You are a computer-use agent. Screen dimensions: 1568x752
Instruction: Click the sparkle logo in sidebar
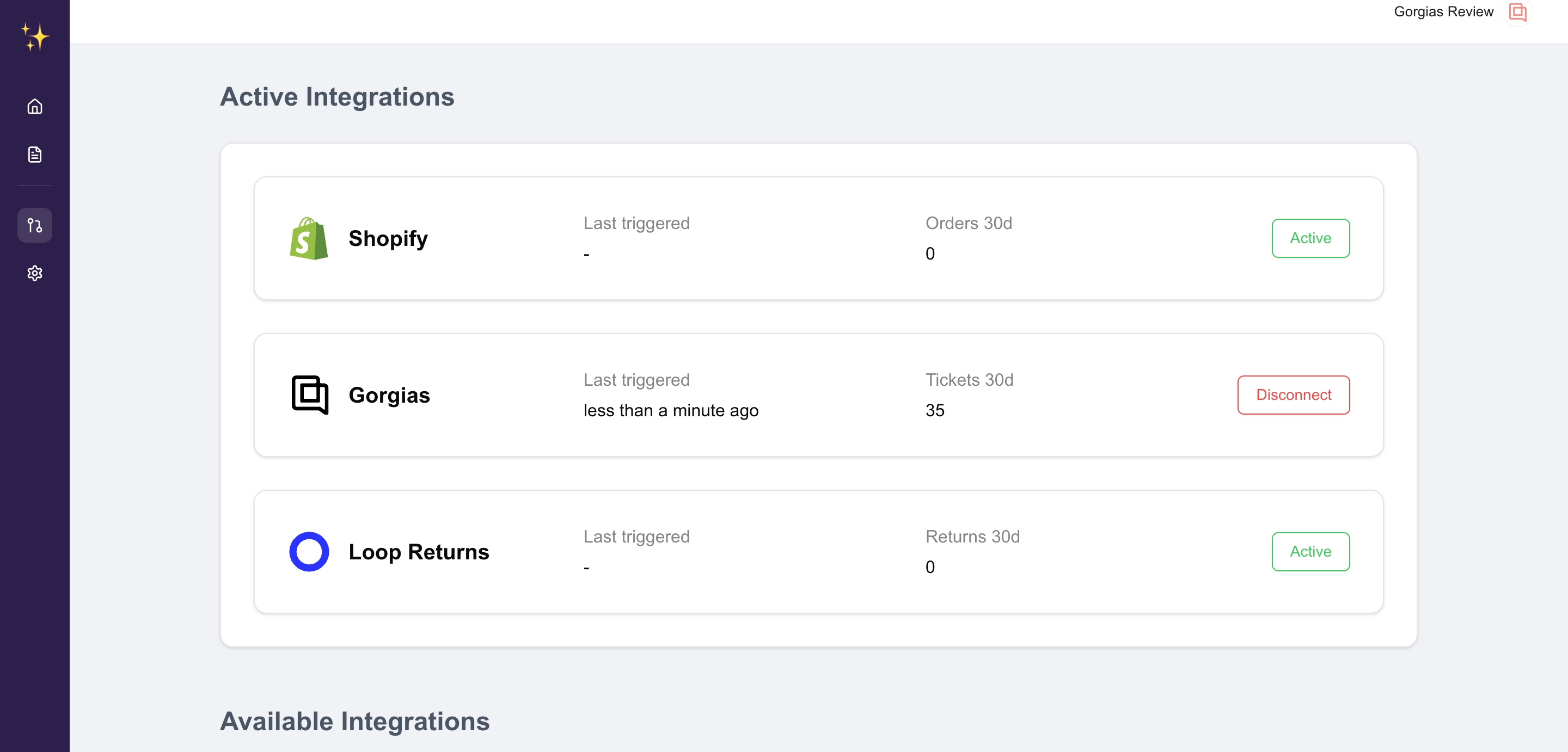[x=35, y=37]
